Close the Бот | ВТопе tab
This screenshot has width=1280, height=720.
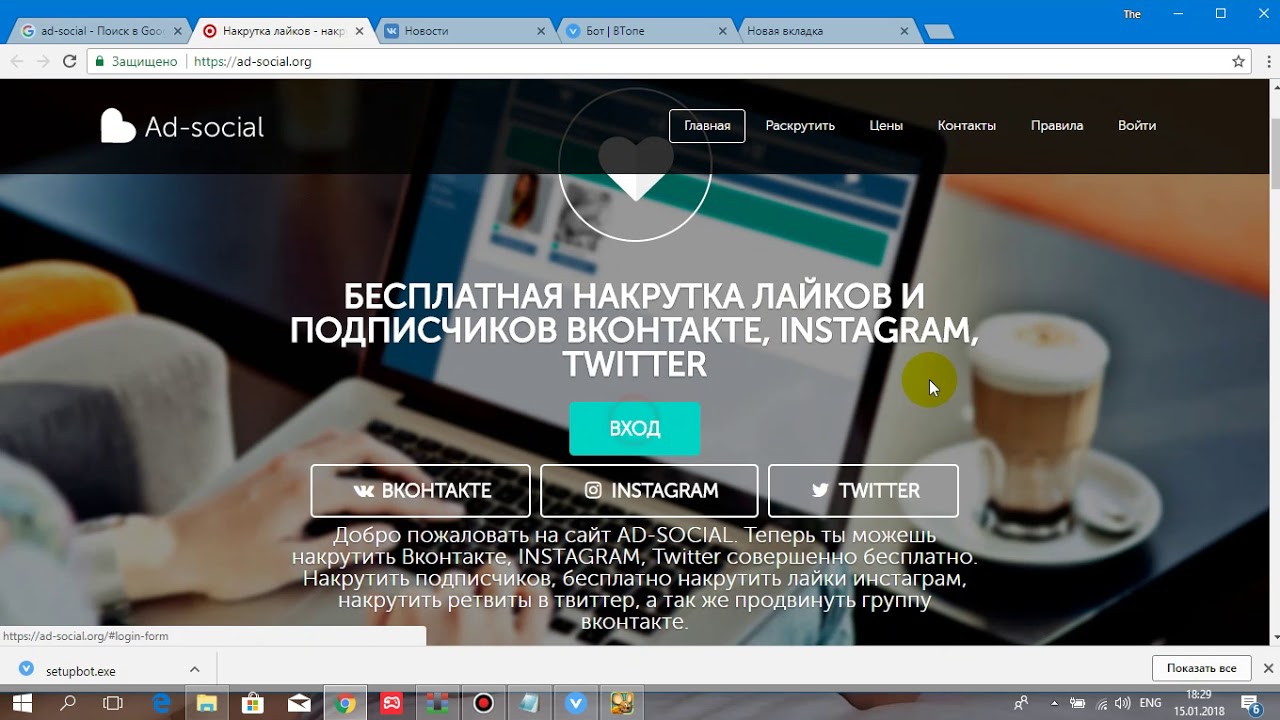coord(723,31)
